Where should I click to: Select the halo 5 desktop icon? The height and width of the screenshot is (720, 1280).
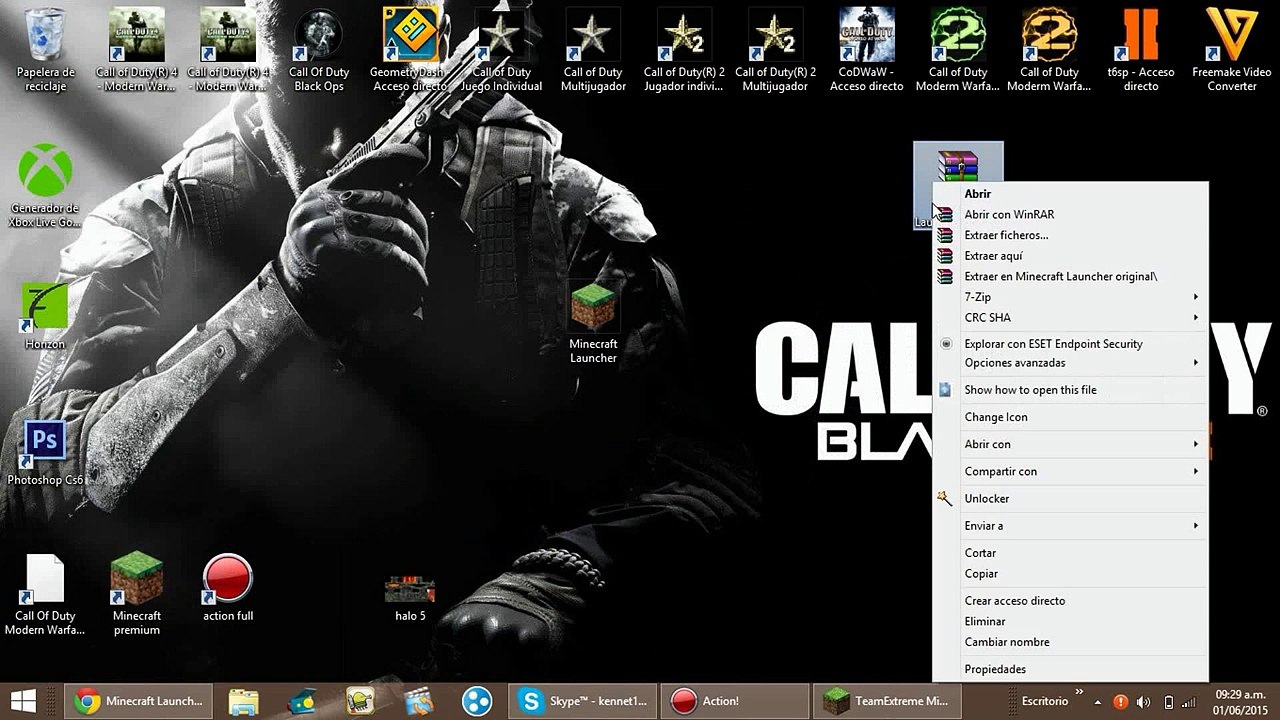(410, 597)
